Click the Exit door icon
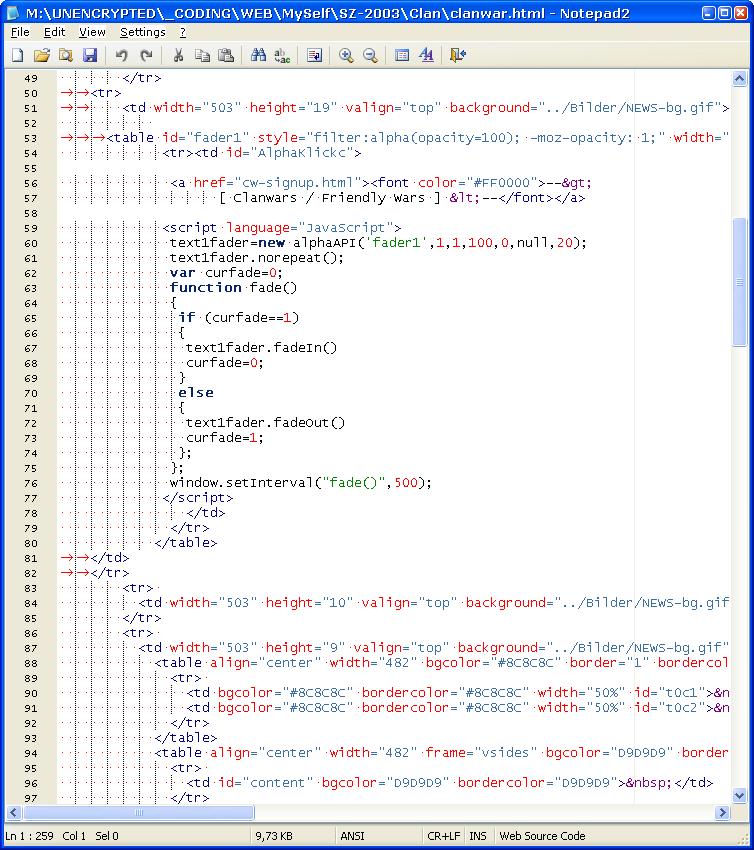The image size is (754, 850). point(457,55)
